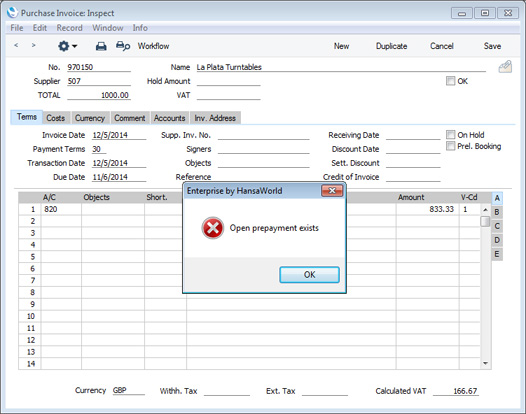Screen dimensions: 526x414
Task: Enable the On Hold checkbox
Action: (450, 135)
